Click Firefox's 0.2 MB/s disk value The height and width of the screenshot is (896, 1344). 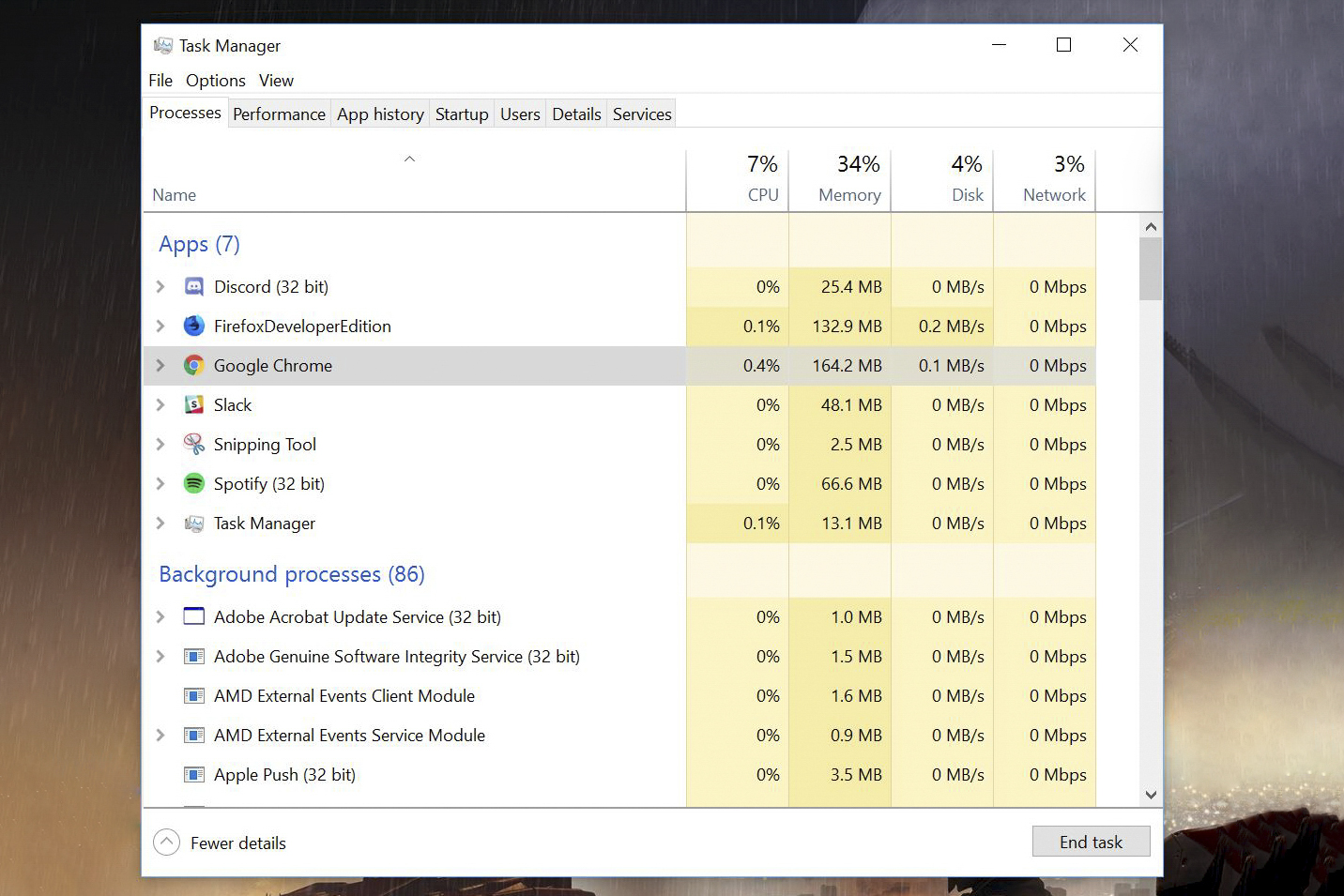pos(951,327)
